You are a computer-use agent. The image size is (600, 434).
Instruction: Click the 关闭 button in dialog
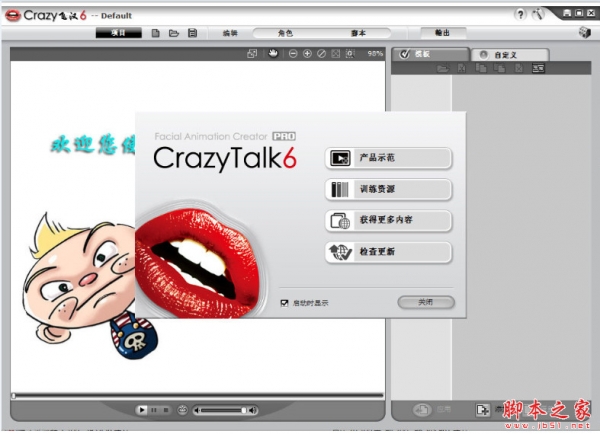tap(426, 302)
